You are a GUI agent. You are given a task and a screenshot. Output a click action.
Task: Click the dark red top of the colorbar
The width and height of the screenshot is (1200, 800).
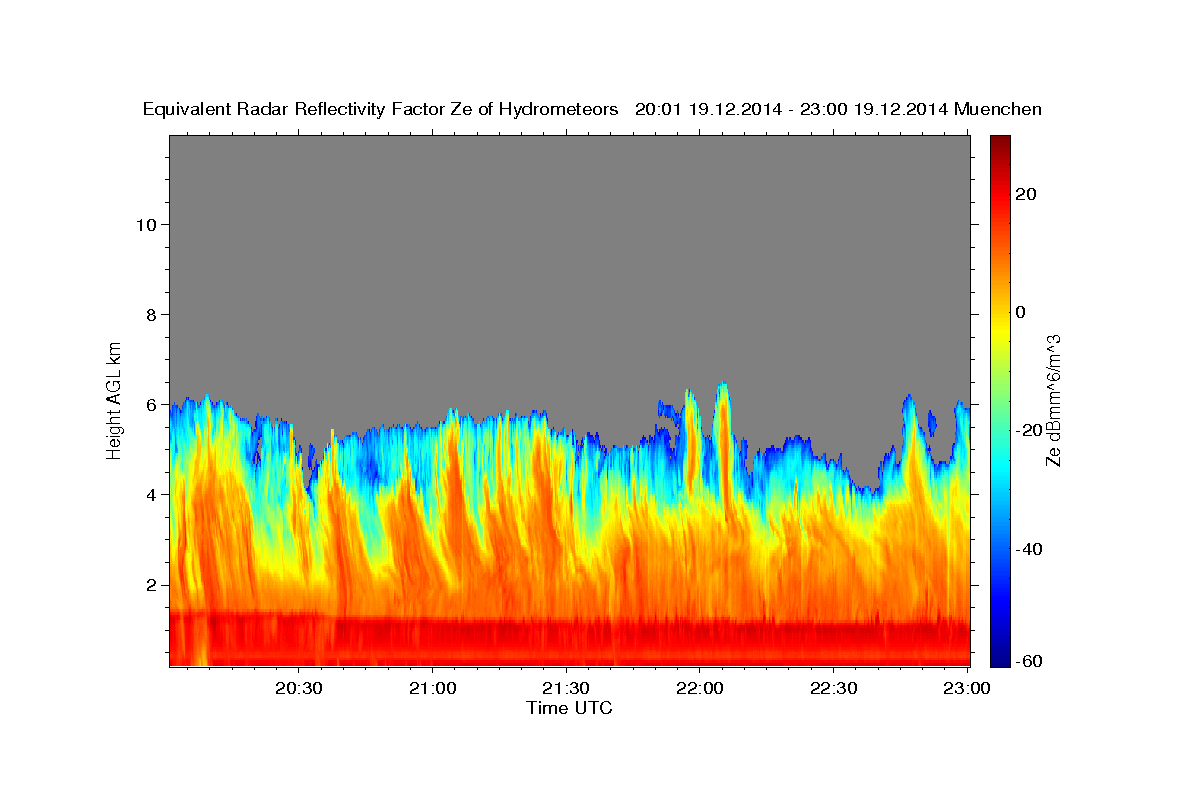click(1000, 145)
